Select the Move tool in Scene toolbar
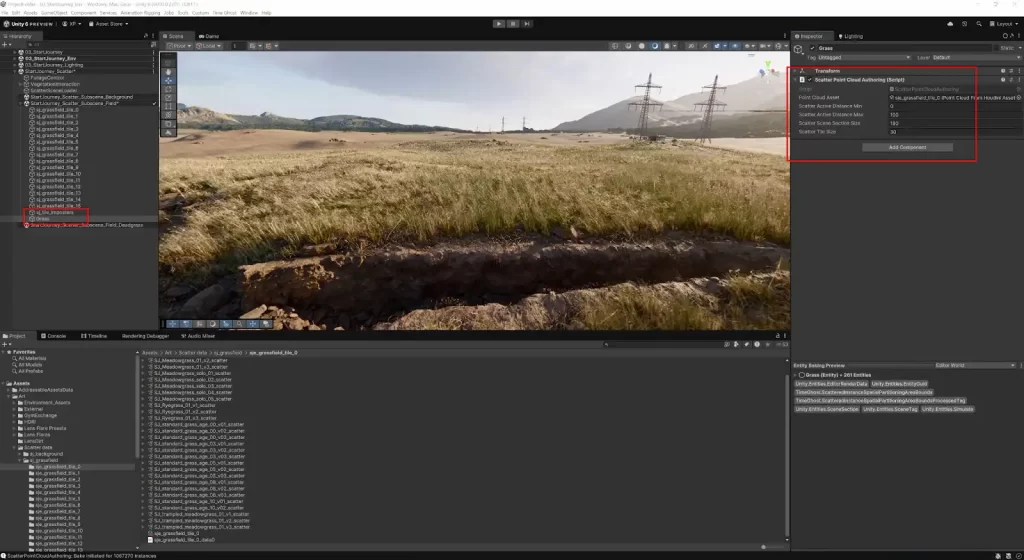1024x560 pixels. (x=169, y=80)
